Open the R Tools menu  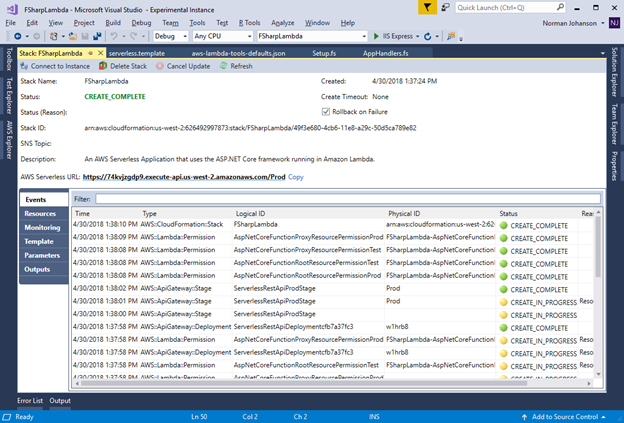click(250, 23)
